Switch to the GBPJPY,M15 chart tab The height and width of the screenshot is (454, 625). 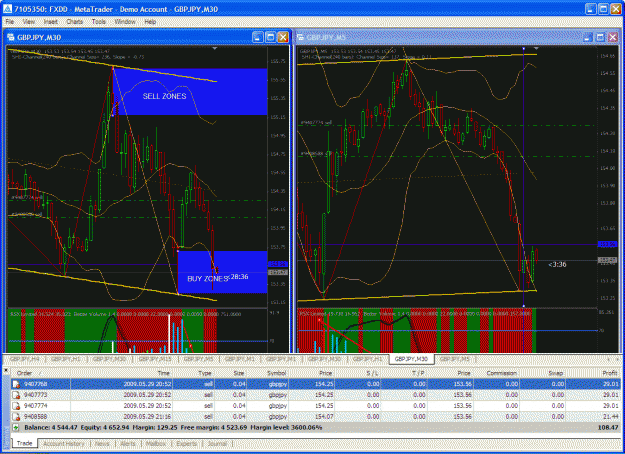(155, 359)
